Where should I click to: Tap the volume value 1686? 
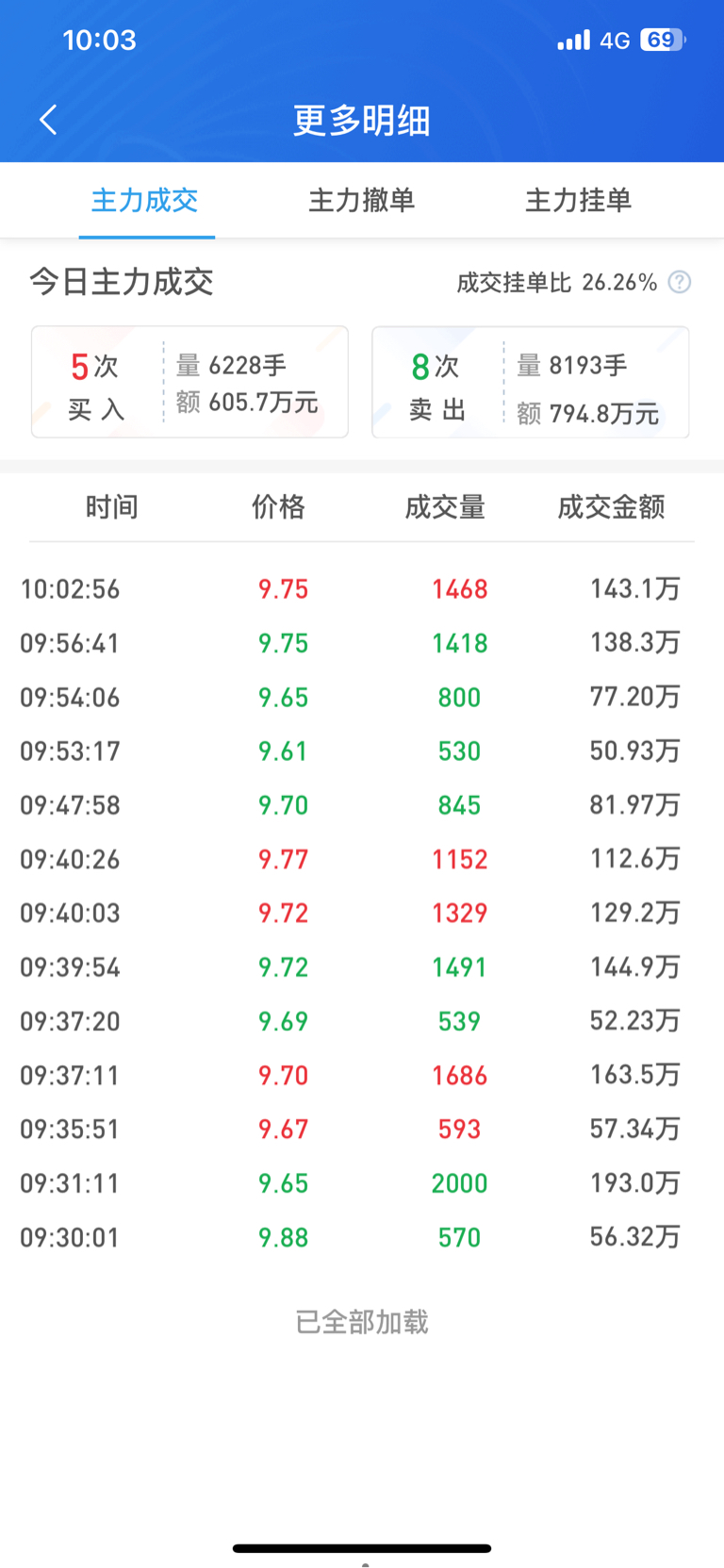pos(460,1076)
